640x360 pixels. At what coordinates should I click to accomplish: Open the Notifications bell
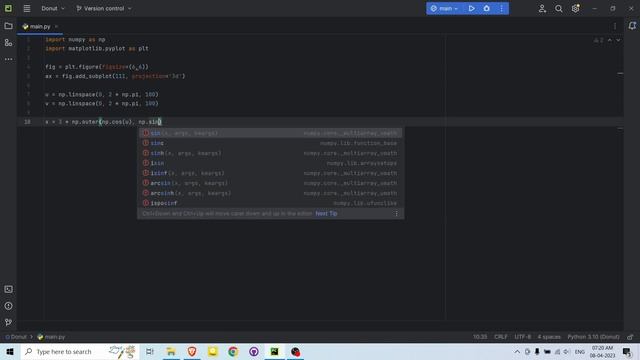pos(632,26)
